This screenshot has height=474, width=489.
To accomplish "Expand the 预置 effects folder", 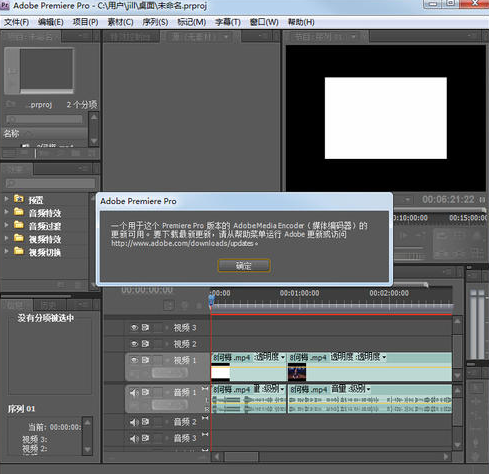I will pos(6,199).
